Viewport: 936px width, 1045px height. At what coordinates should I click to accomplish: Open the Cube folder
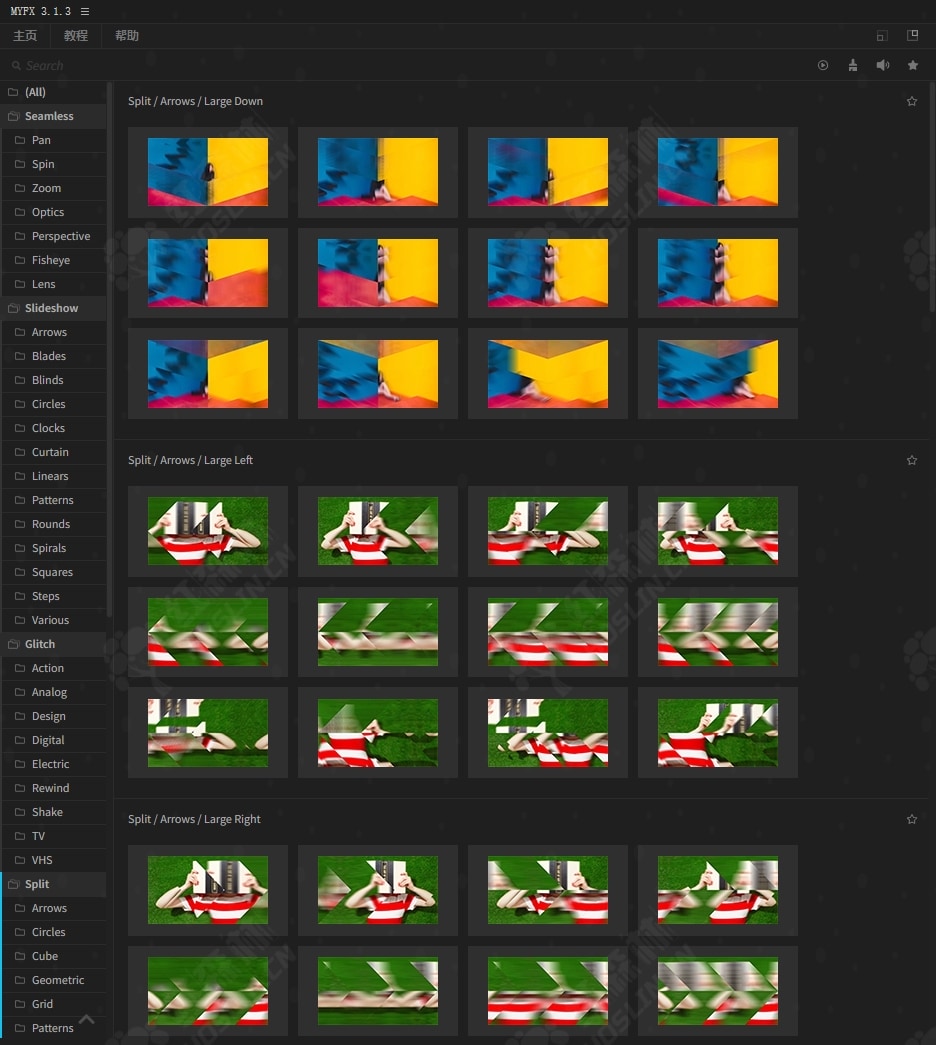click(x=54, y=956)
